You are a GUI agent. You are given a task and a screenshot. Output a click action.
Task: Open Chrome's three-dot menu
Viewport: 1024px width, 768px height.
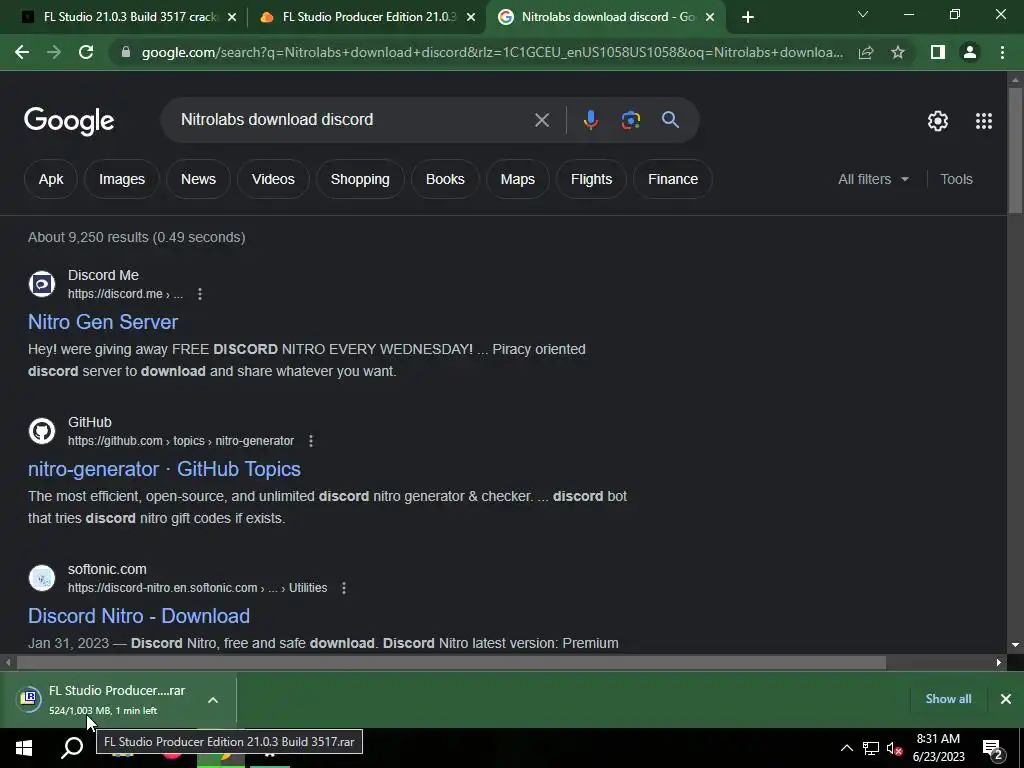[x=1002, y=52]
